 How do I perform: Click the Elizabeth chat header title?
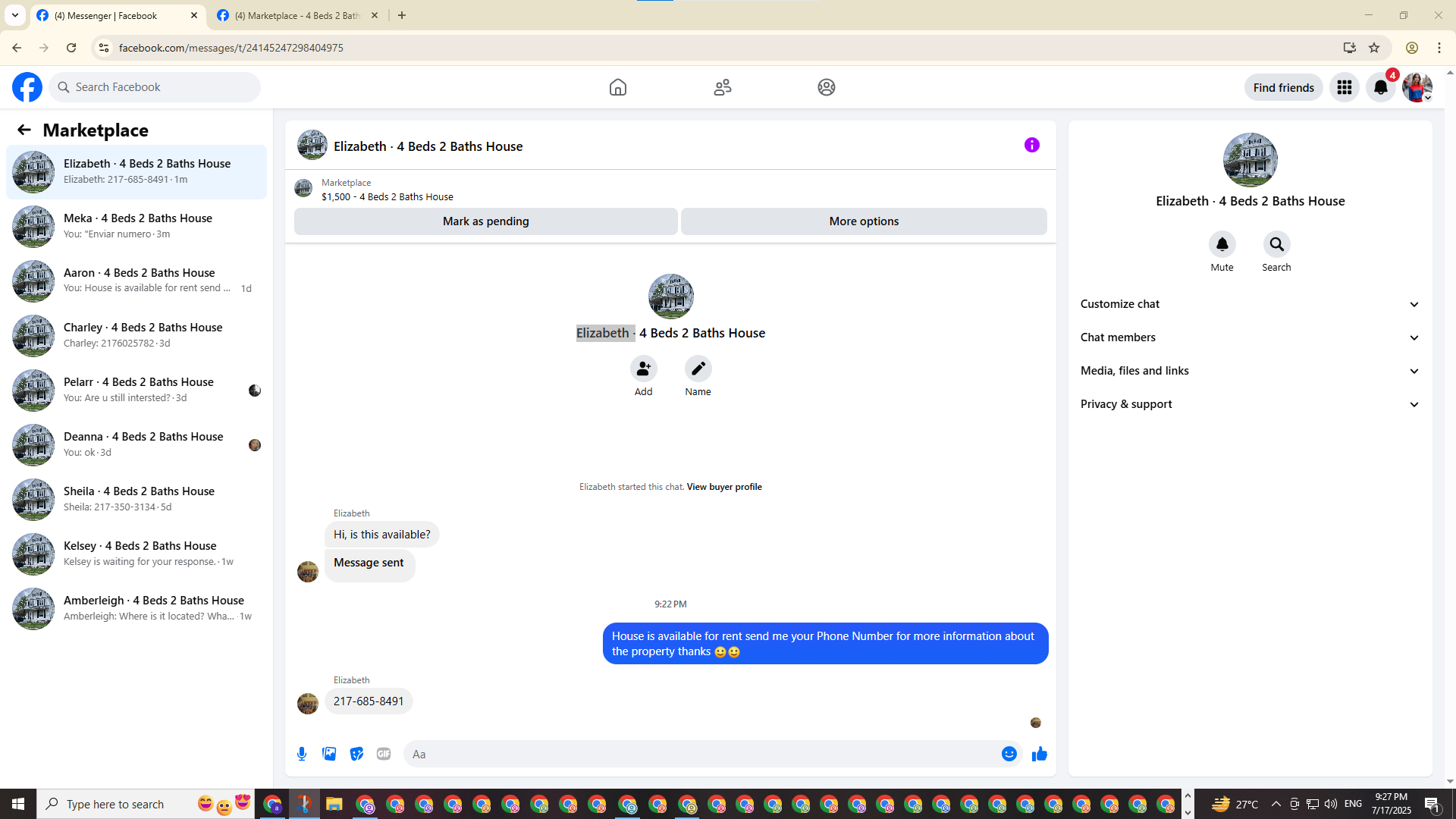(x=428, y=146)
